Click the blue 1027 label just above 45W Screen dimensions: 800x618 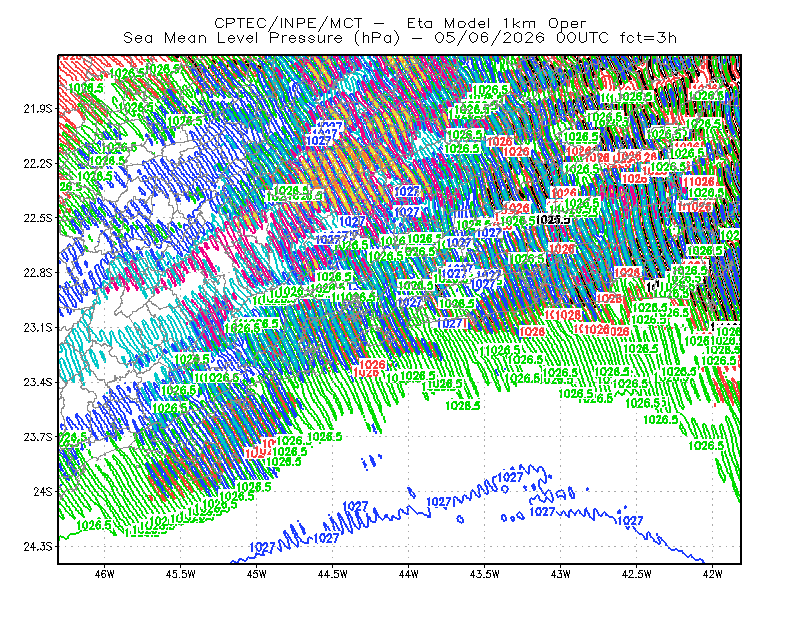pos(263,547)
